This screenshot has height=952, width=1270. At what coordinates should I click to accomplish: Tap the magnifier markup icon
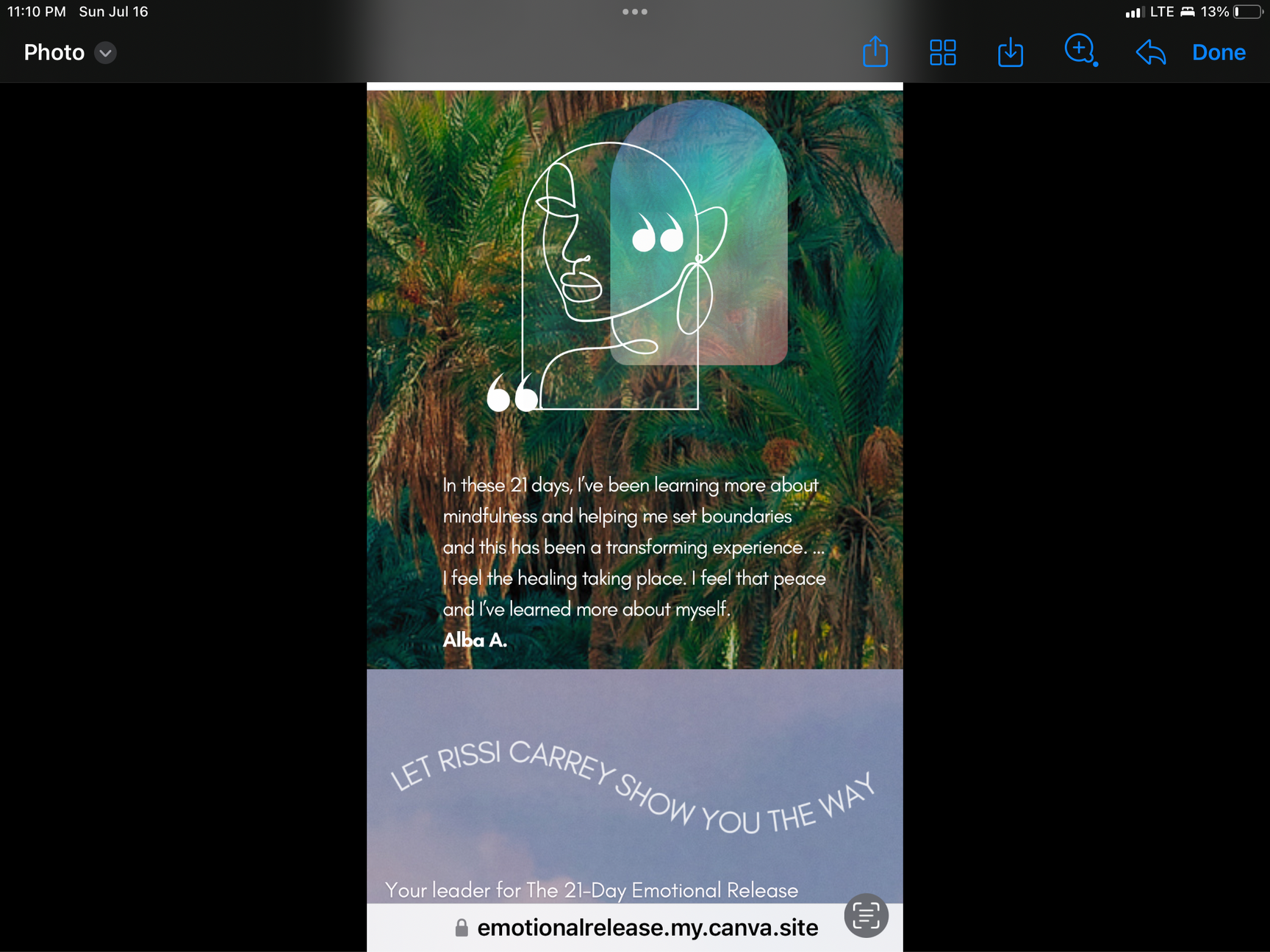click(x=1081, y=51)
